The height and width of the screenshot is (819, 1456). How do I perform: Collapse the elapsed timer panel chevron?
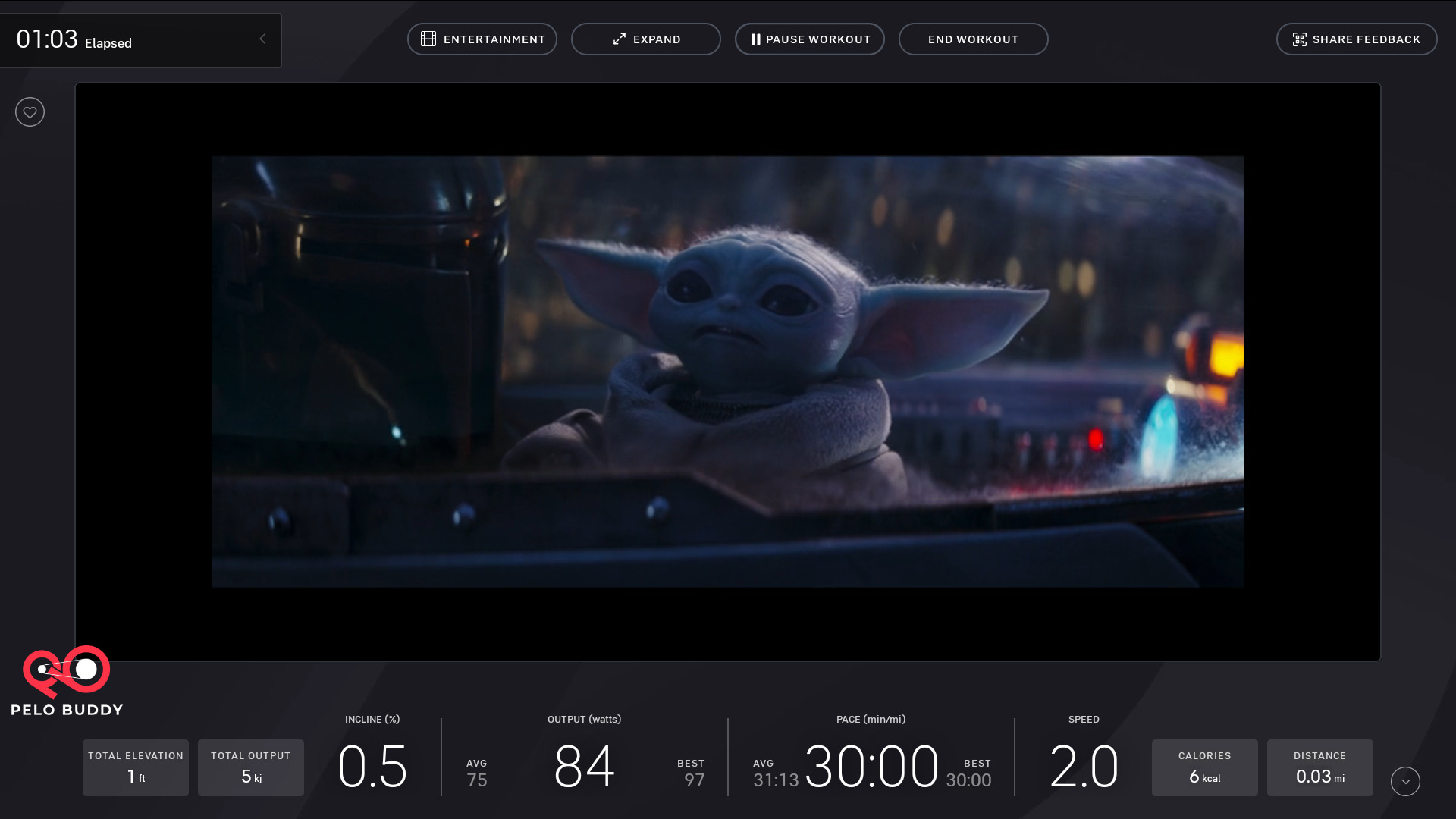(x=262, y=39)
